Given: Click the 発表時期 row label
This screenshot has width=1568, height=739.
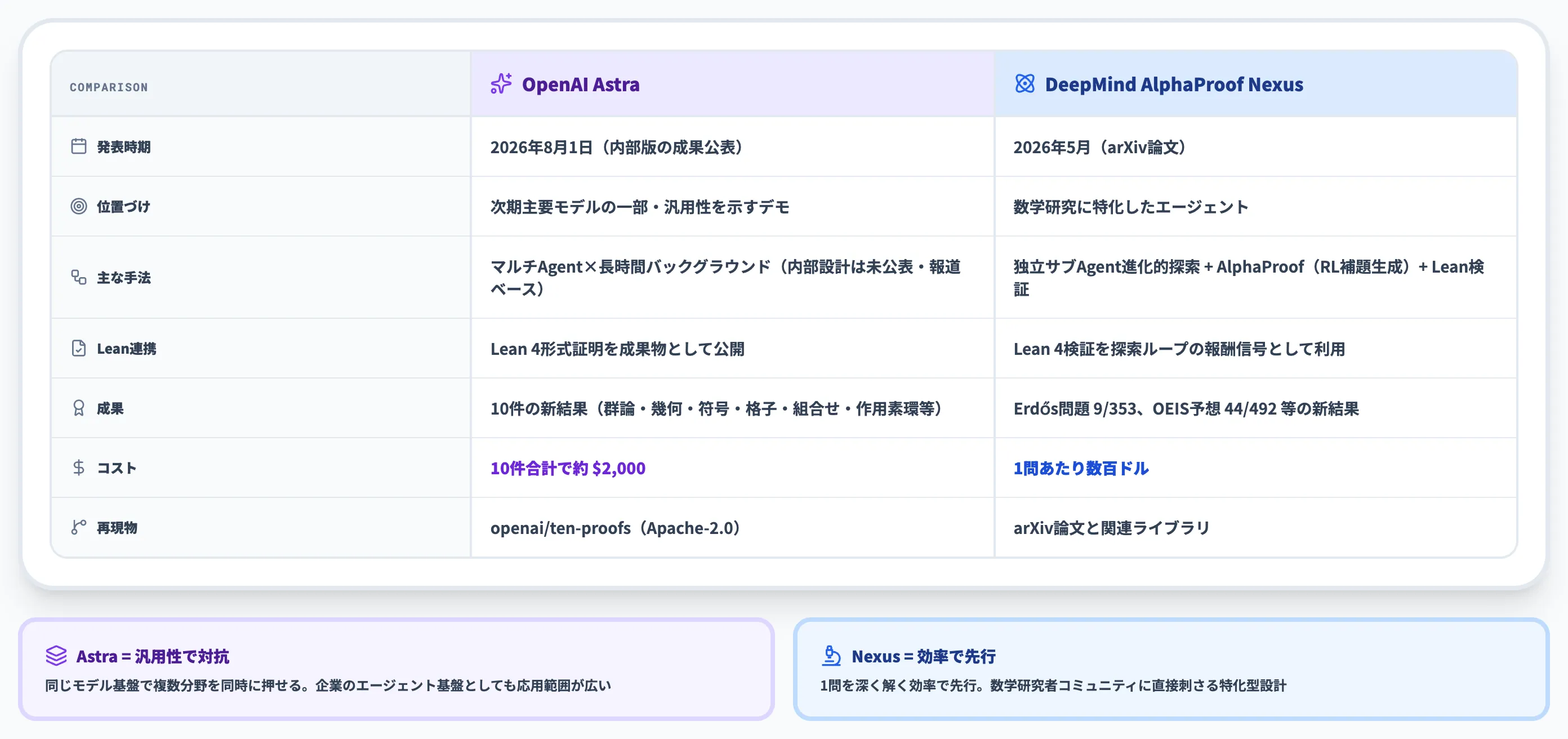Looking at the screenshot, I should [123, 146].
